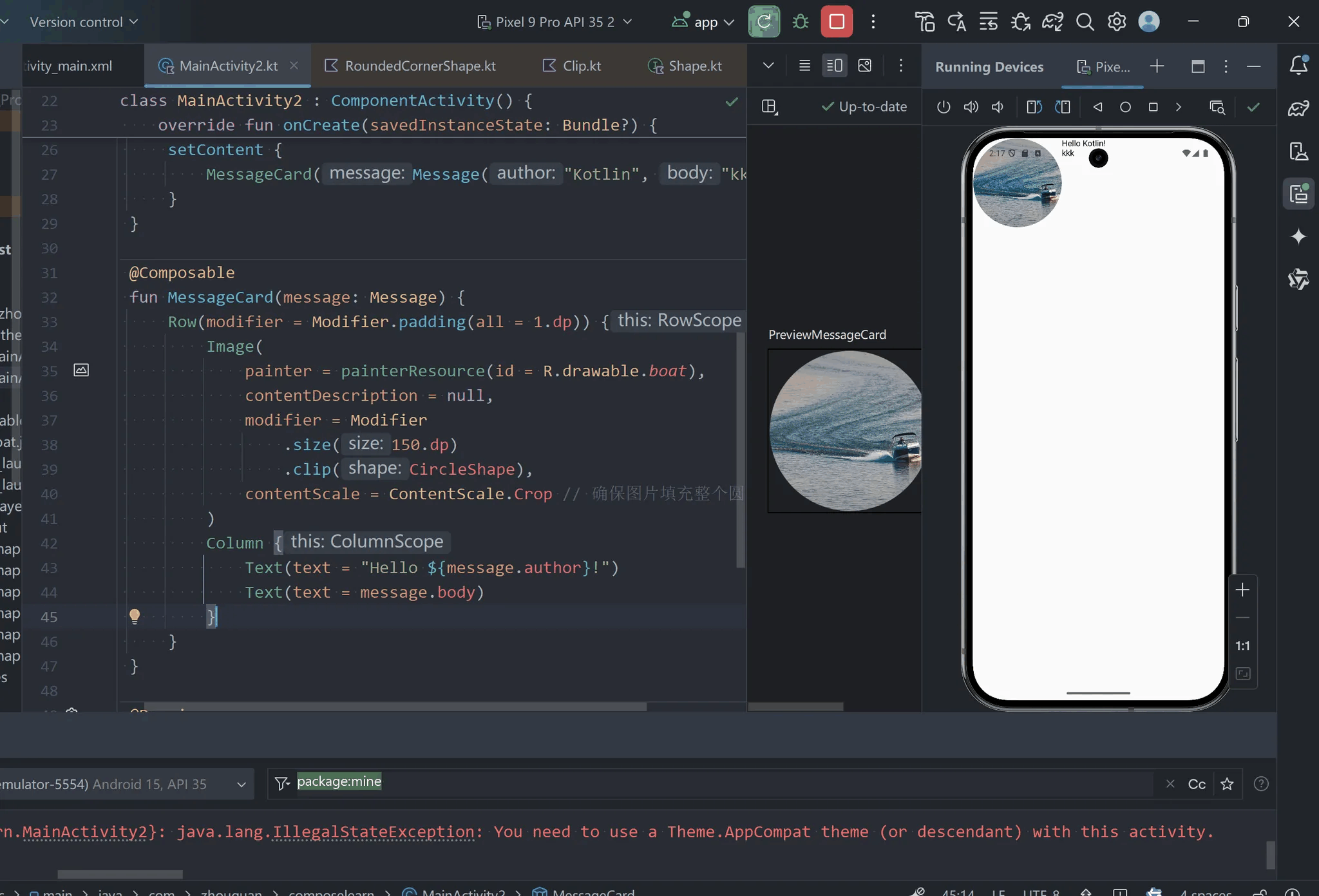
Task: Switch editor to split view mode
Action: pos(835,66)
